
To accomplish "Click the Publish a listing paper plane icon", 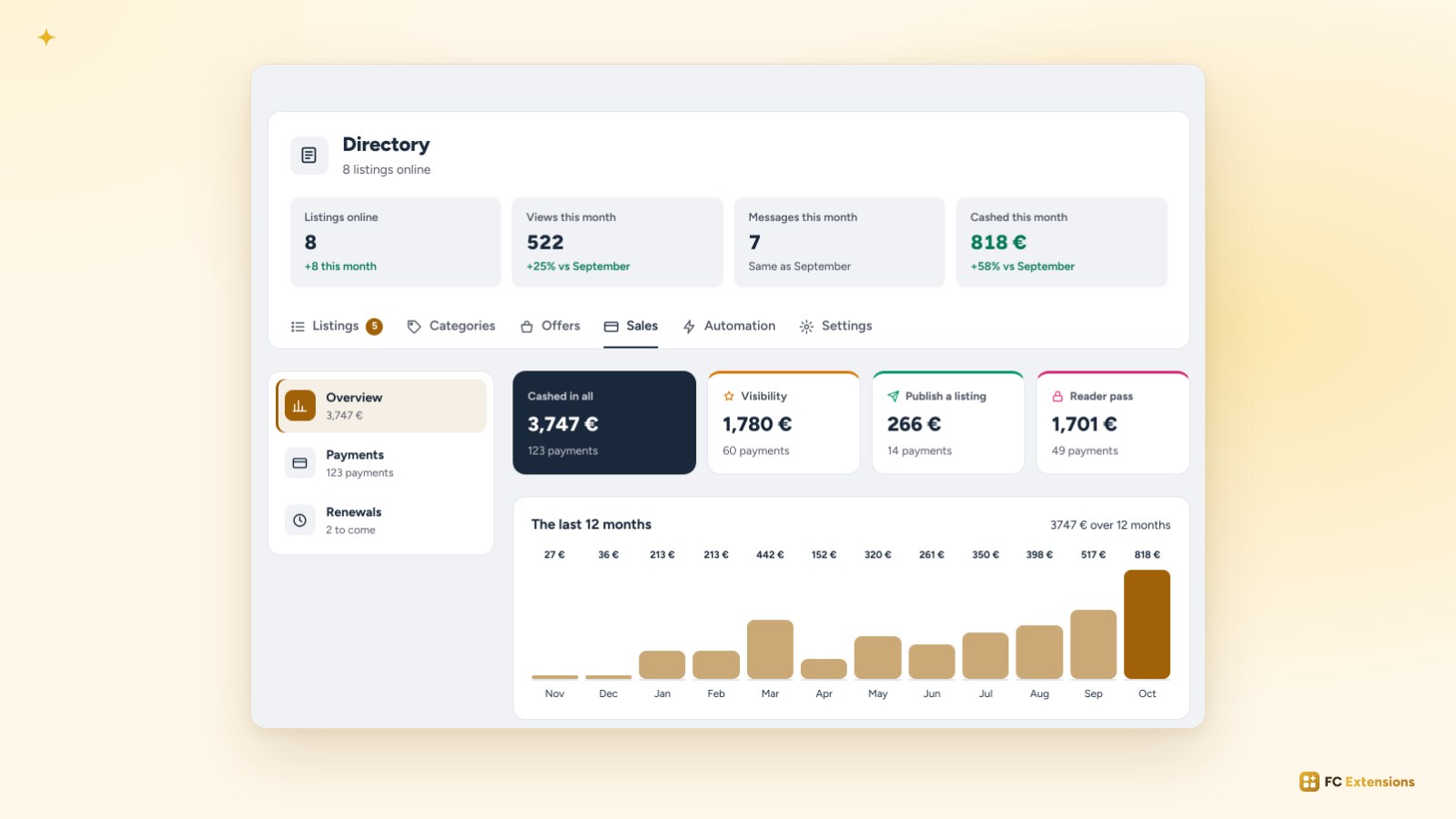I will click(894, 396).
